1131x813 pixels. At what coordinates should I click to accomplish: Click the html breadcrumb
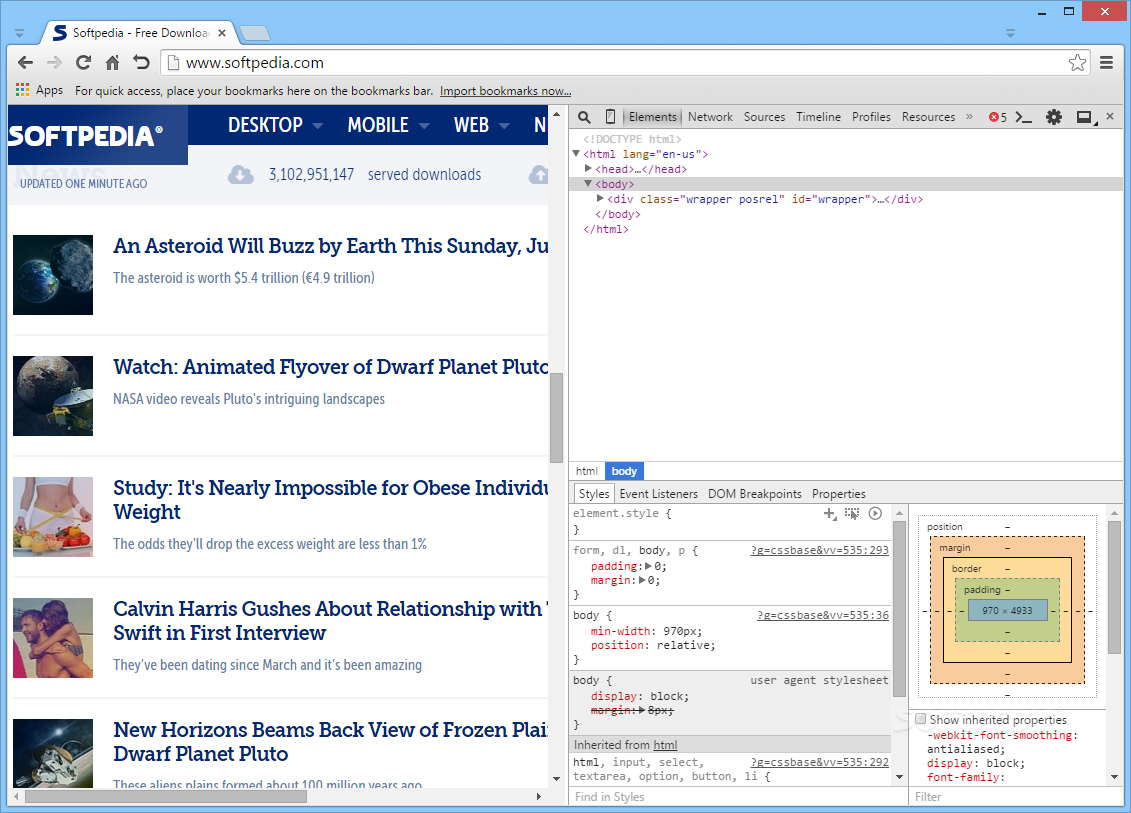[x=586, y=471]
